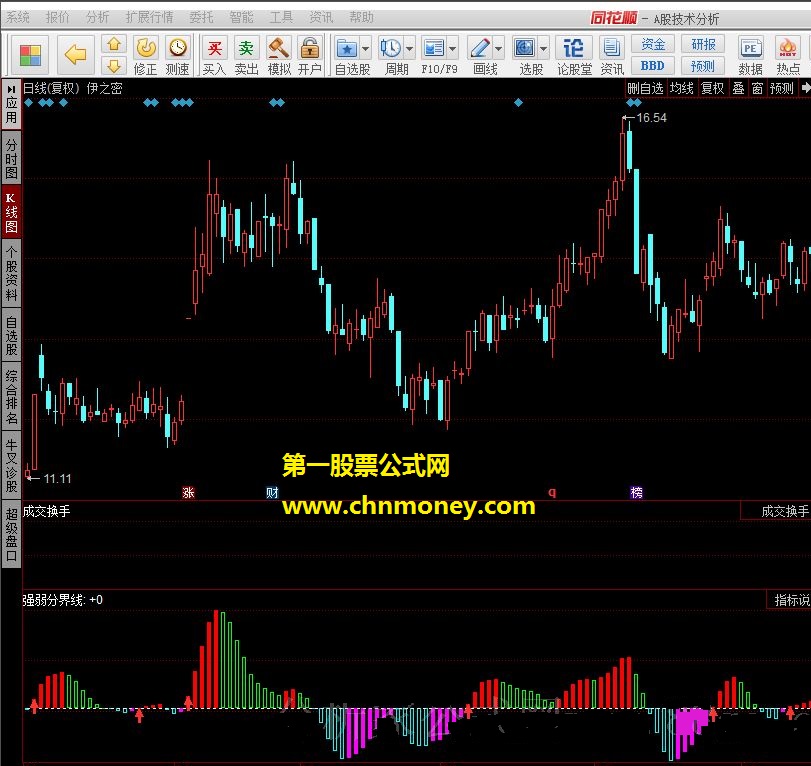This screenshot has height=766, width=811.
Task: Click the 资金 button
Action: pyautogui.click(x=652, y=44)
